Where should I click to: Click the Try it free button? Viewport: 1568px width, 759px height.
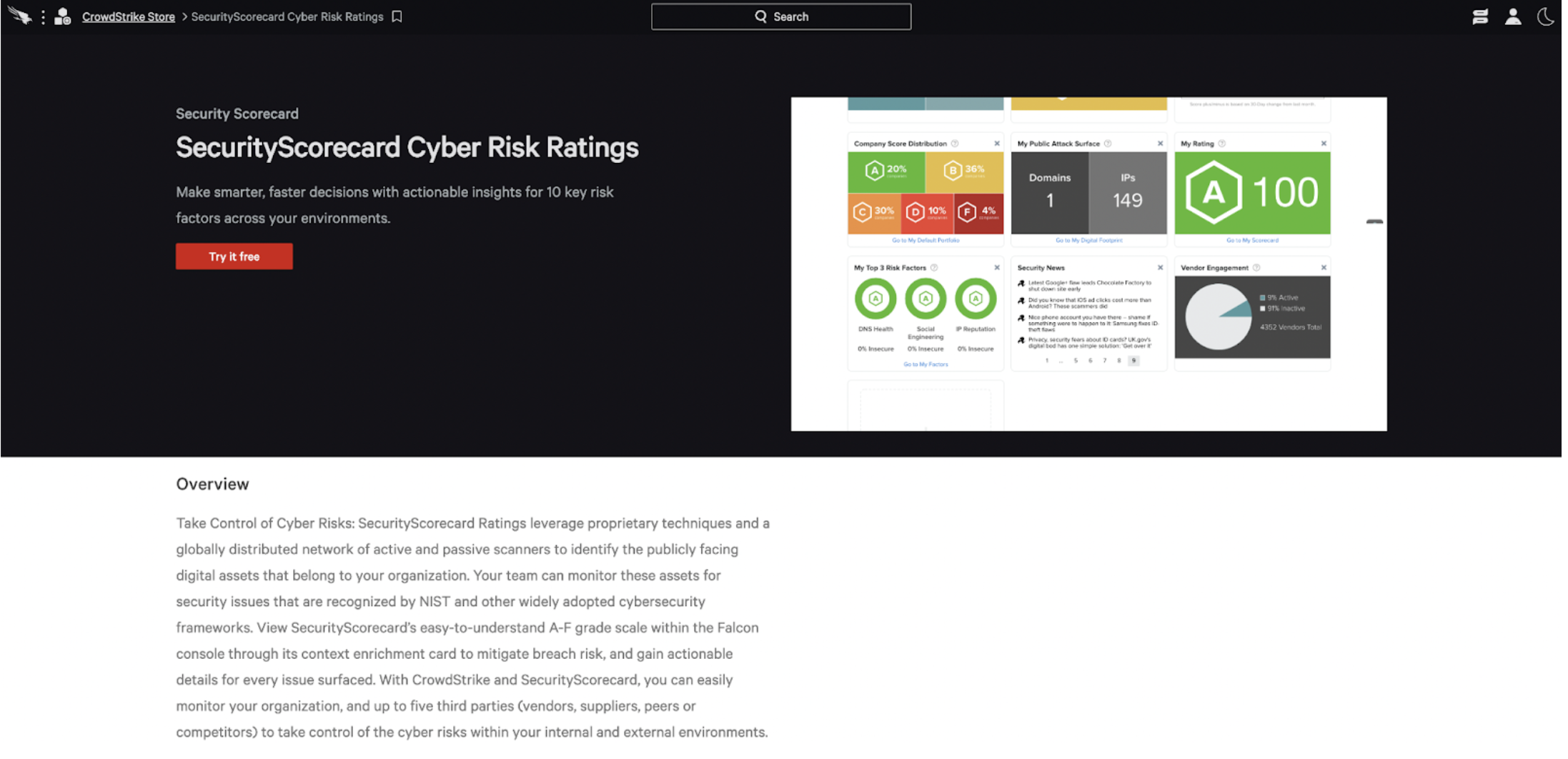(234, 256)
